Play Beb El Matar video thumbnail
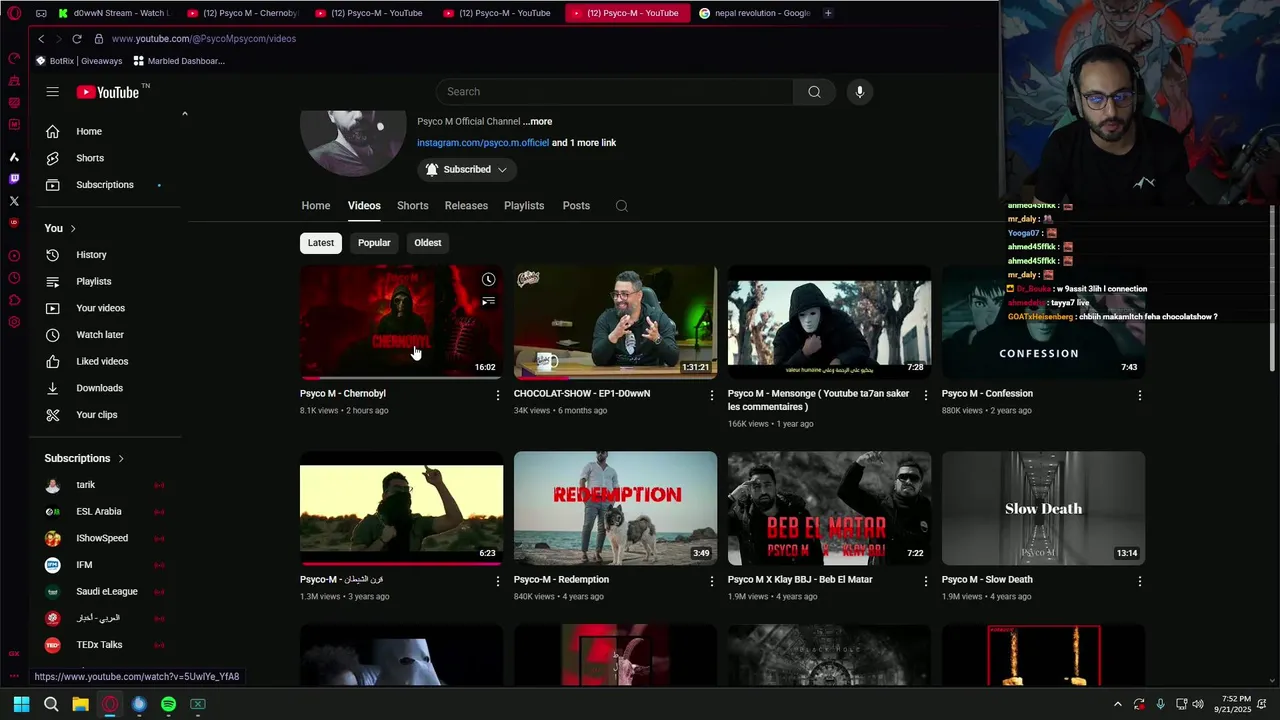 829,508
